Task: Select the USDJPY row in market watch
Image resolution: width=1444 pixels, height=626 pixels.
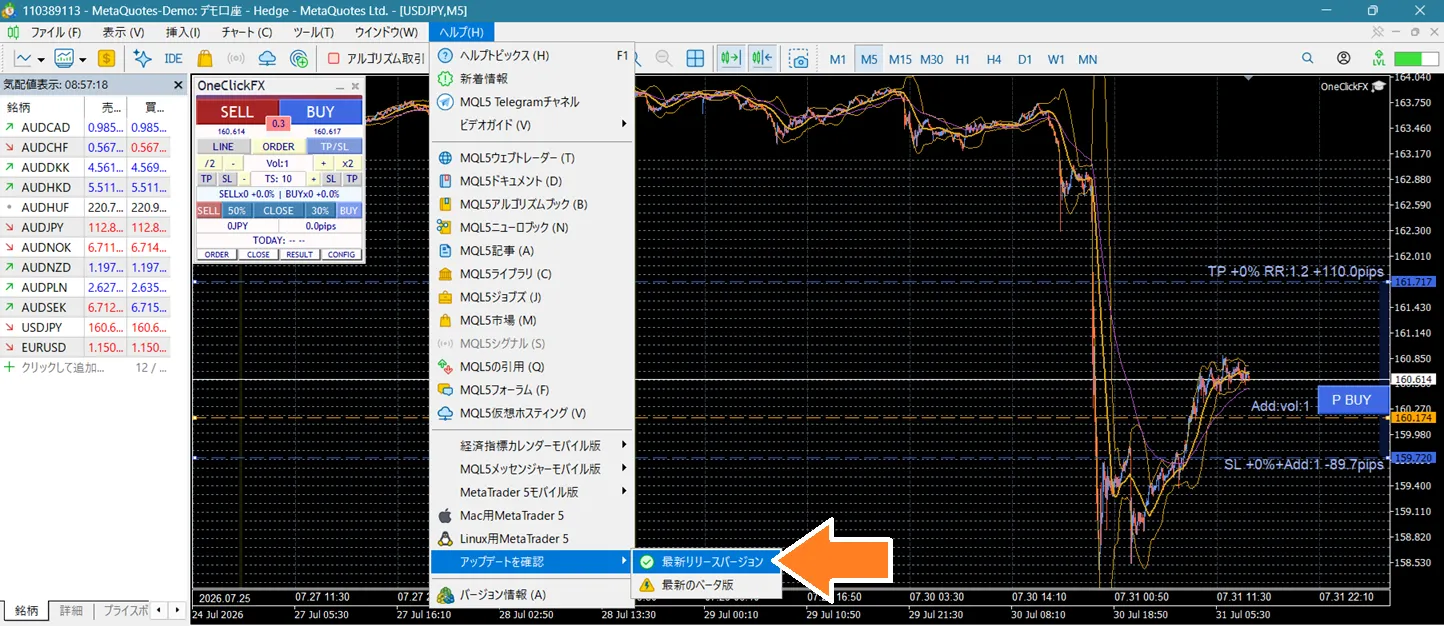Action: click(x=86, y=327)
